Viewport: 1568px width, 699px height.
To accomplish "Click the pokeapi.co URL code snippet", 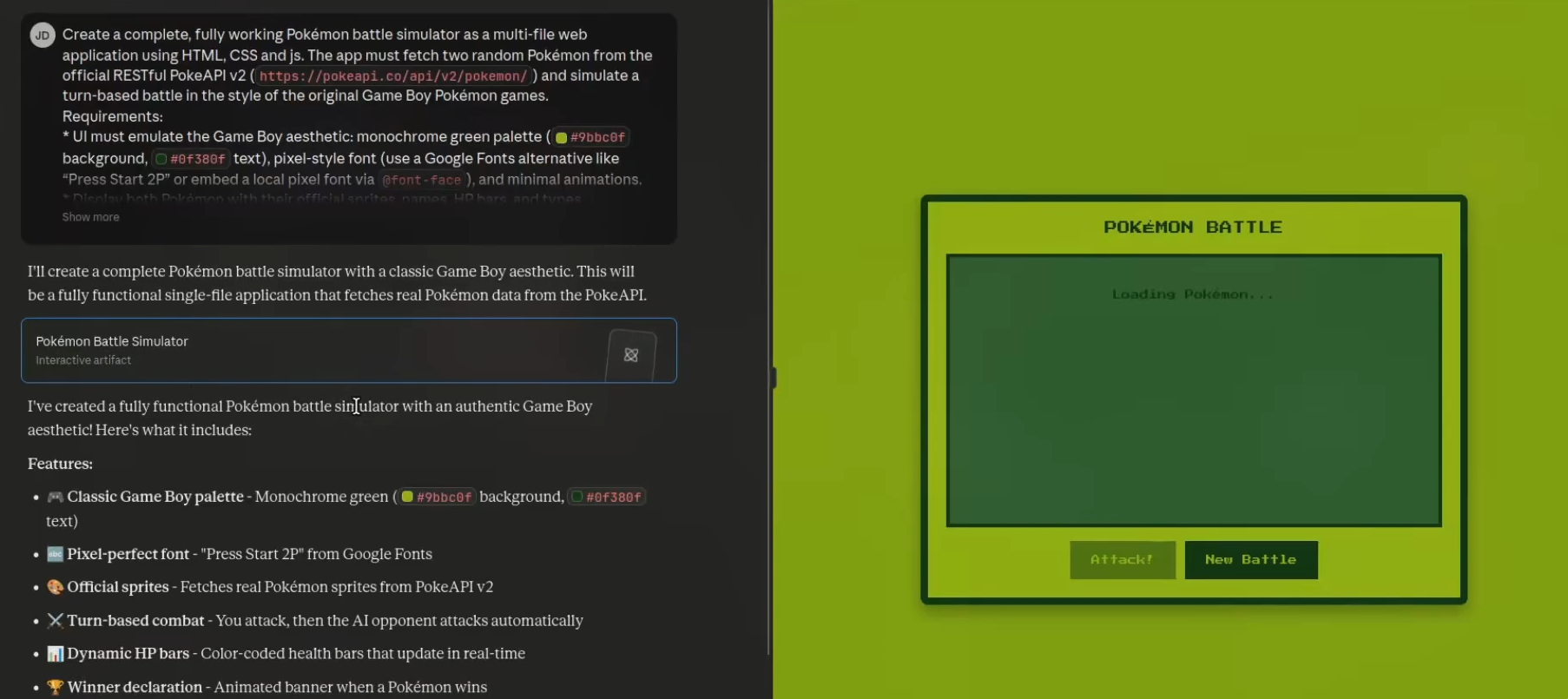I will (x=392, y=76).
